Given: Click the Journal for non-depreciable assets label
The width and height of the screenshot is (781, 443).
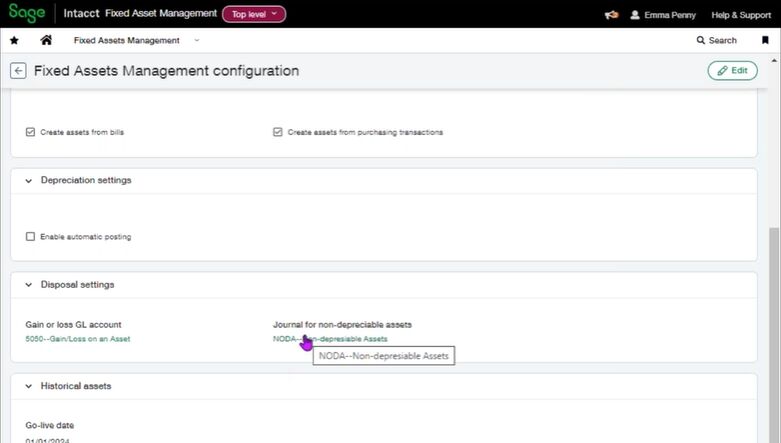Looking at the screenshot, I should coord(342,324).
